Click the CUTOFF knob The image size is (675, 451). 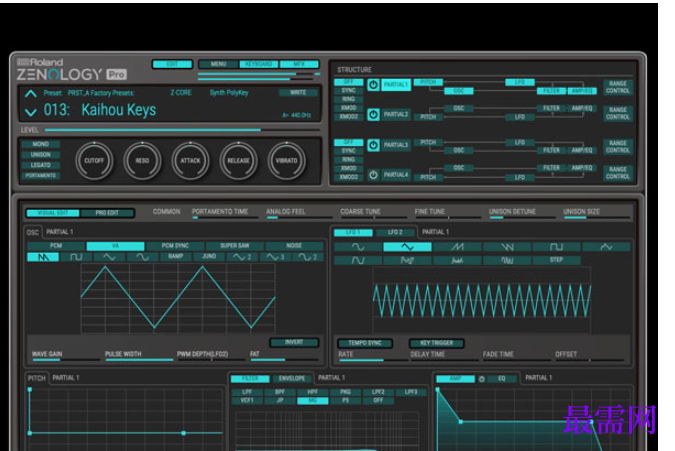94,161
